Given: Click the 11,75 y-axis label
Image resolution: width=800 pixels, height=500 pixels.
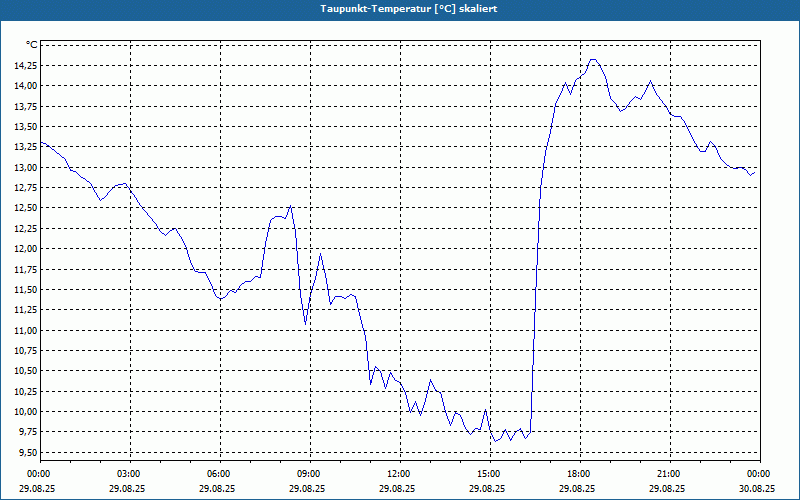Looking at the screenshot, I should pos(27,269).
